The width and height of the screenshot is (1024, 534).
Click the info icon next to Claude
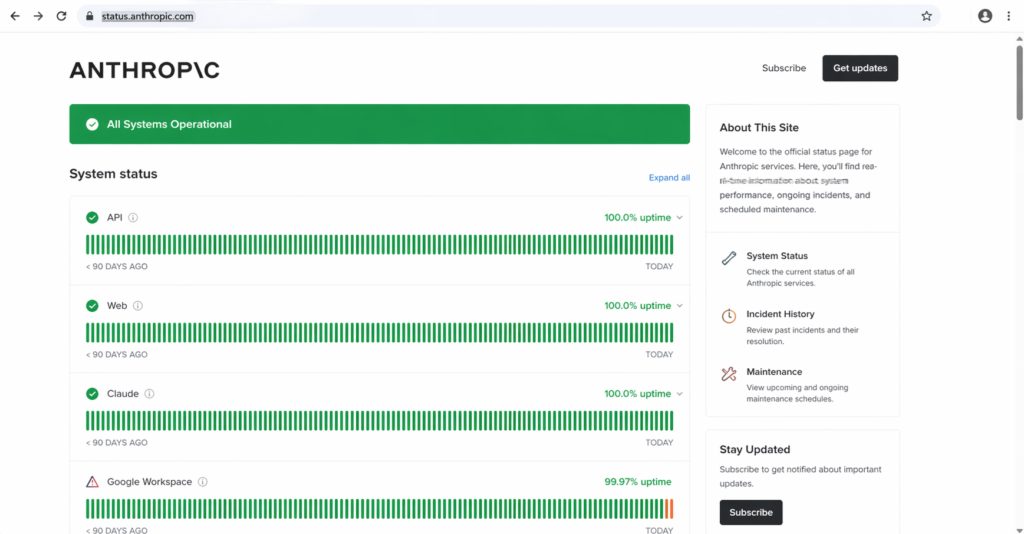[150, 394]
